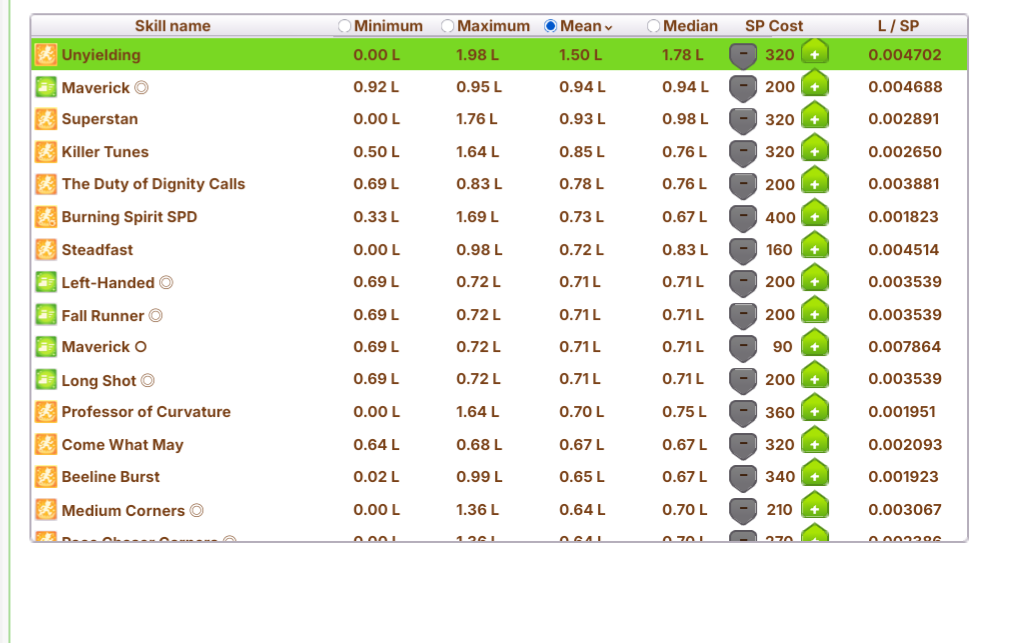
Task: Select the Median radio button
Action: click(654, 26)
